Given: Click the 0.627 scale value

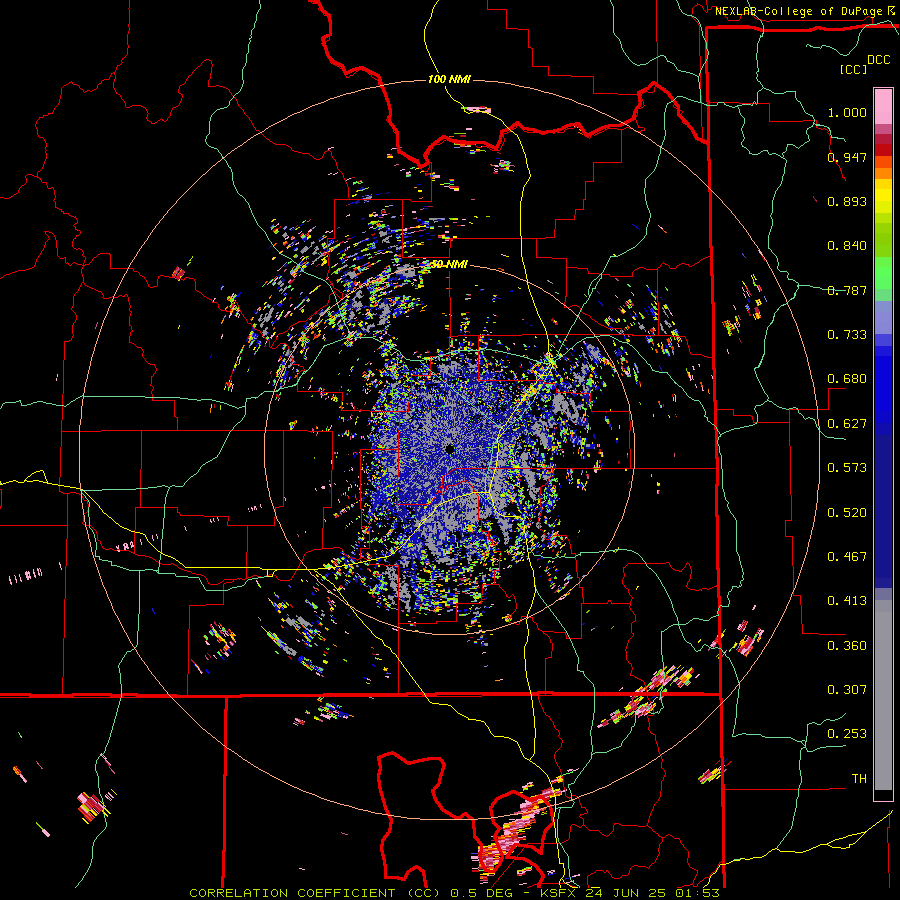Looking at the screenshot, I should pos(847,423).
